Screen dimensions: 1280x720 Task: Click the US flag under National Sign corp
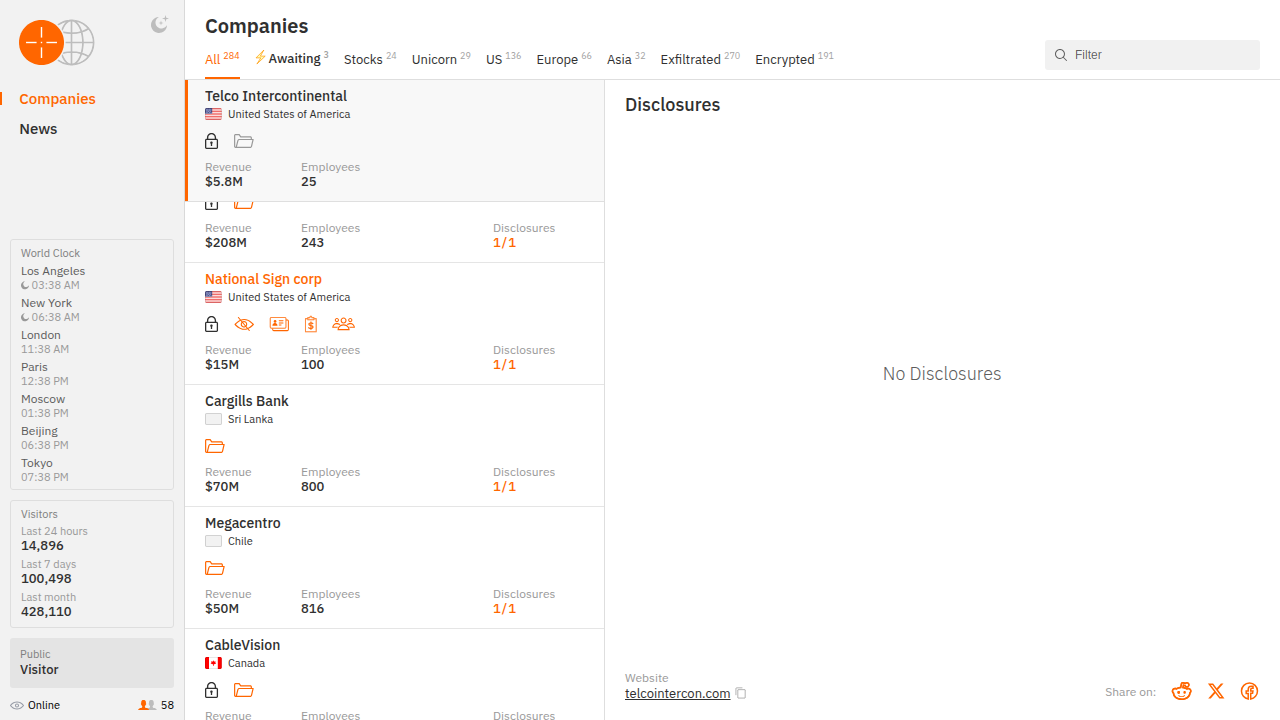click(213, 297)
